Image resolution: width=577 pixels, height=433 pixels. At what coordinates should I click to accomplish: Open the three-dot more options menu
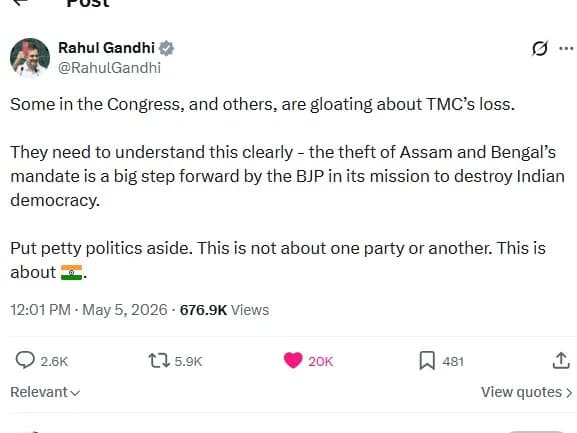point(566,48)
